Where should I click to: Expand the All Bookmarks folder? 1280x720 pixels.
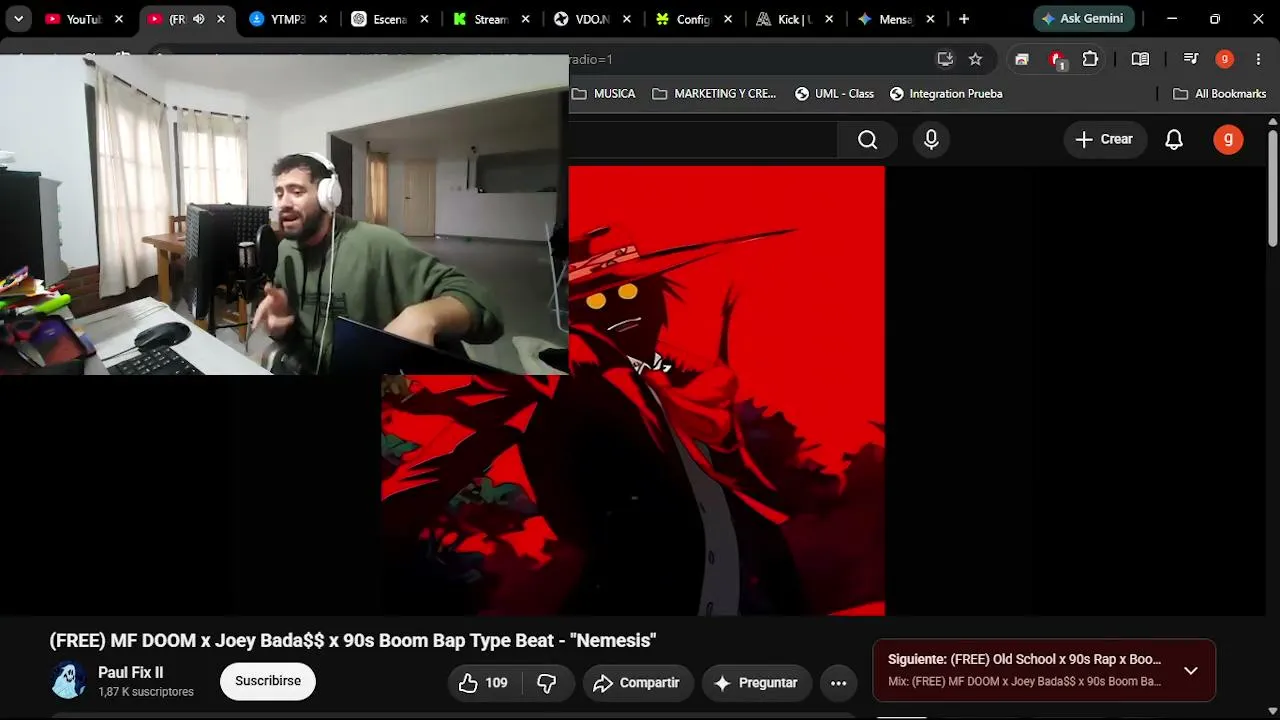pyautogui.click(x=1219, y=94)
